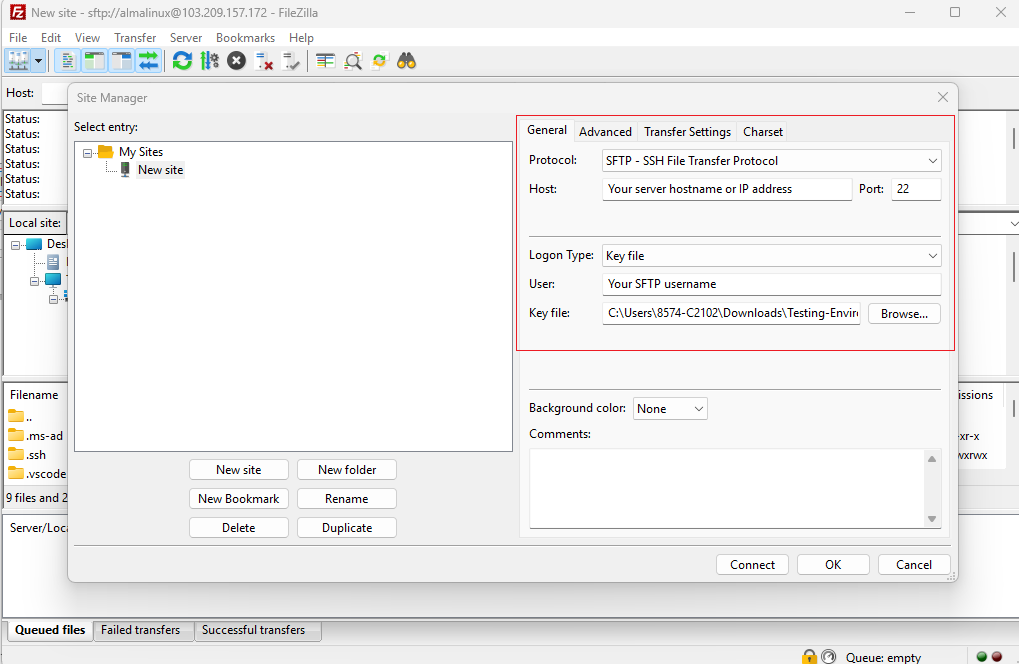Open the Transfer menu
Viewport: 1019px width, 664px height.
(x=135, y=38)
